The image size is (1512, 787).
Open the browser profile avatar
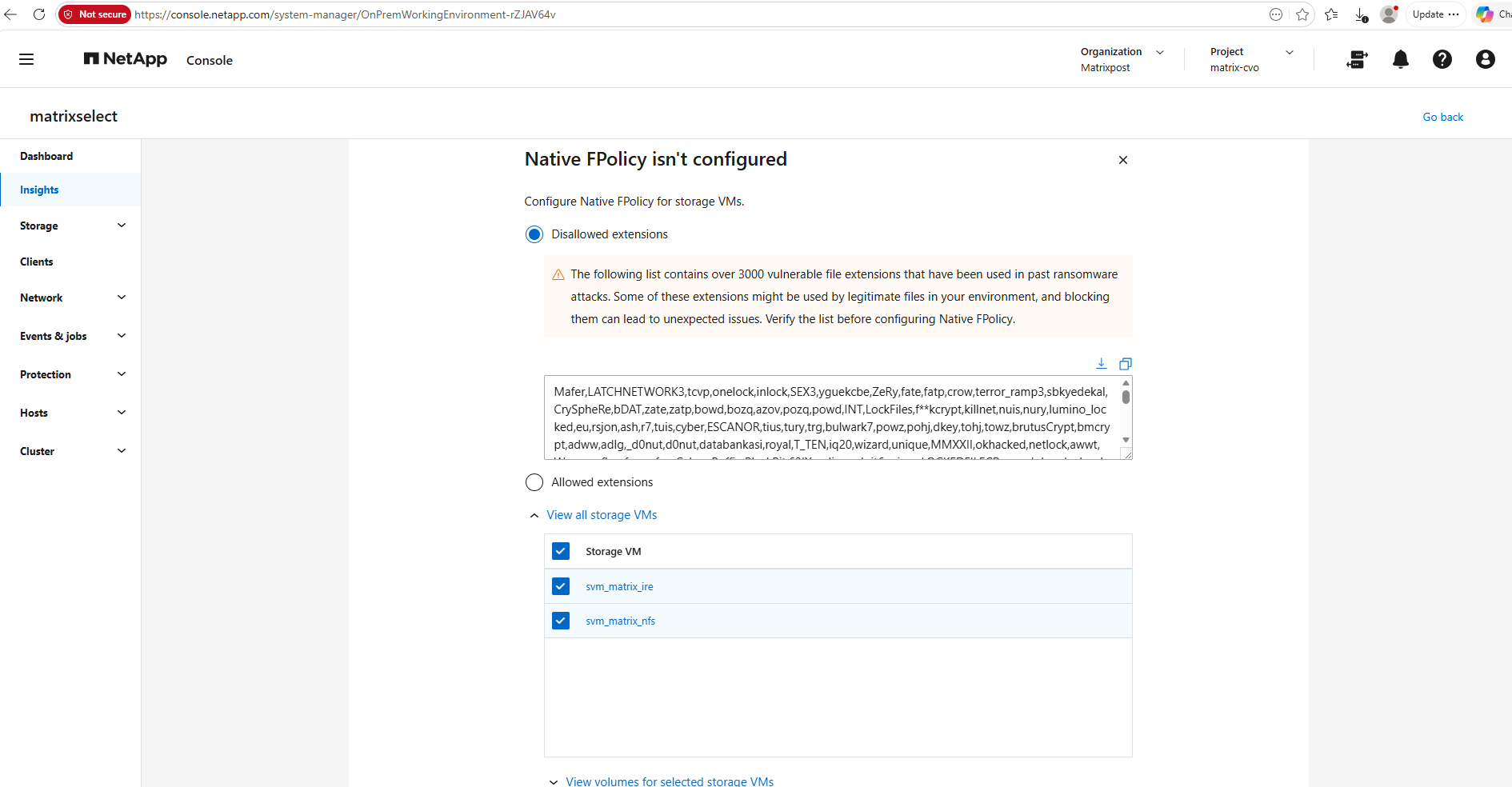[x=1389, y=14]
